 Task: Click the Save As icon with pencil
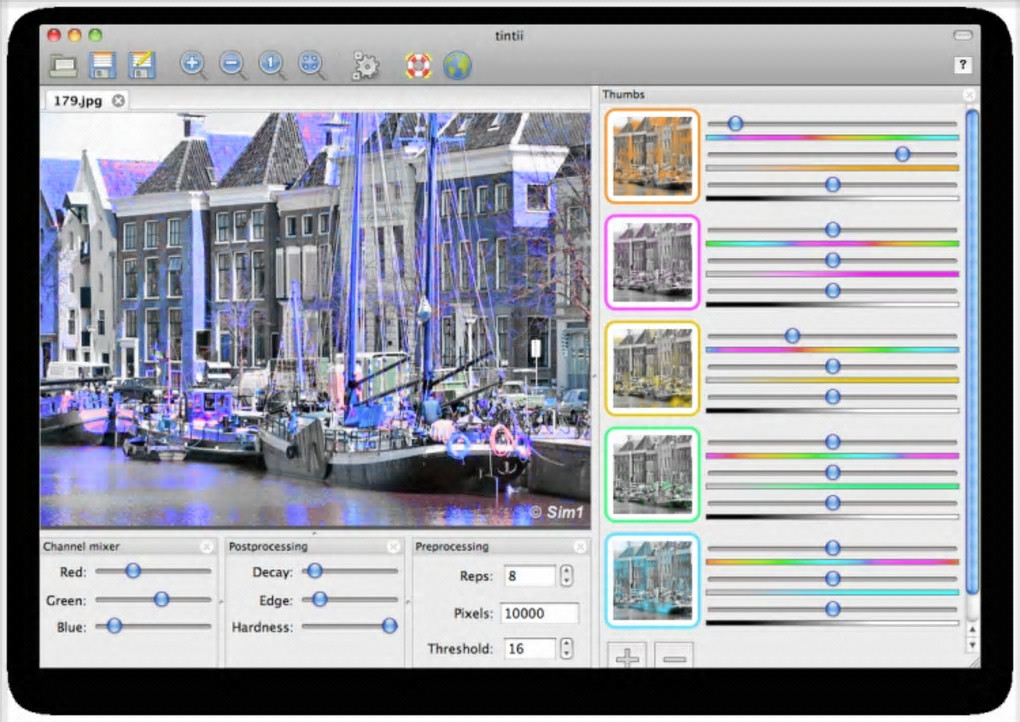[142, 66]
